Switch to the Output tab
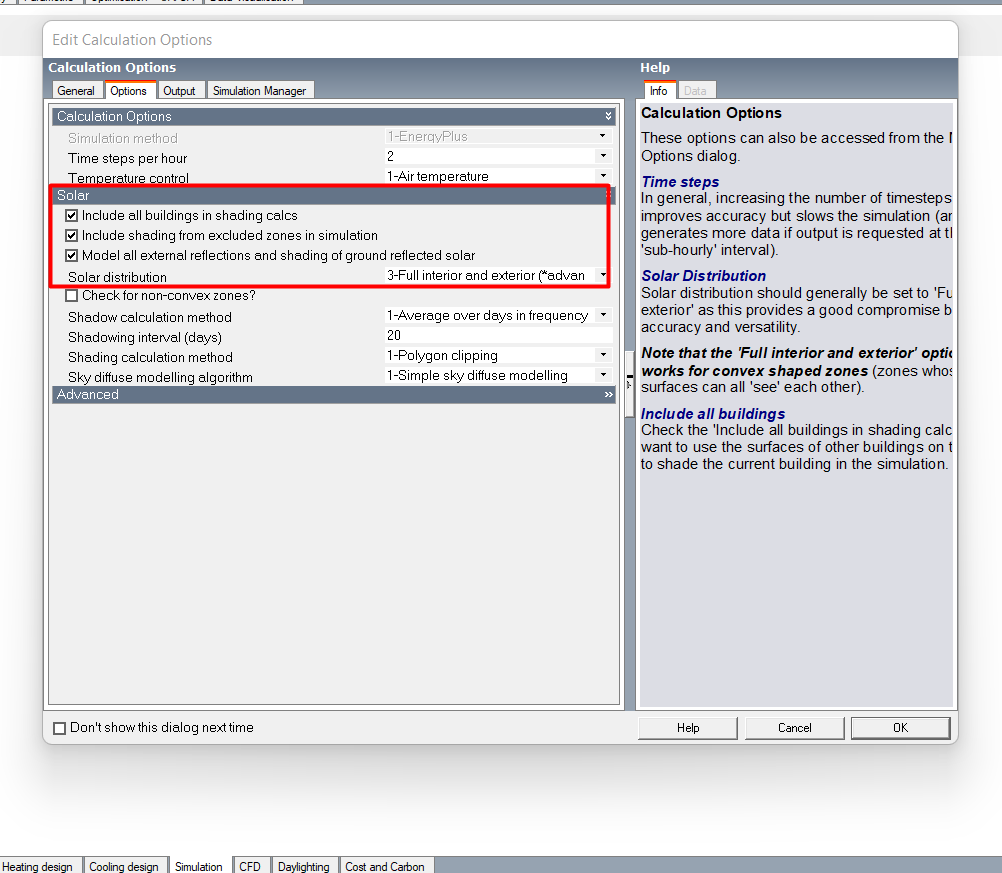The width and height of the screenshot is (1002, 873). point(180,91)
